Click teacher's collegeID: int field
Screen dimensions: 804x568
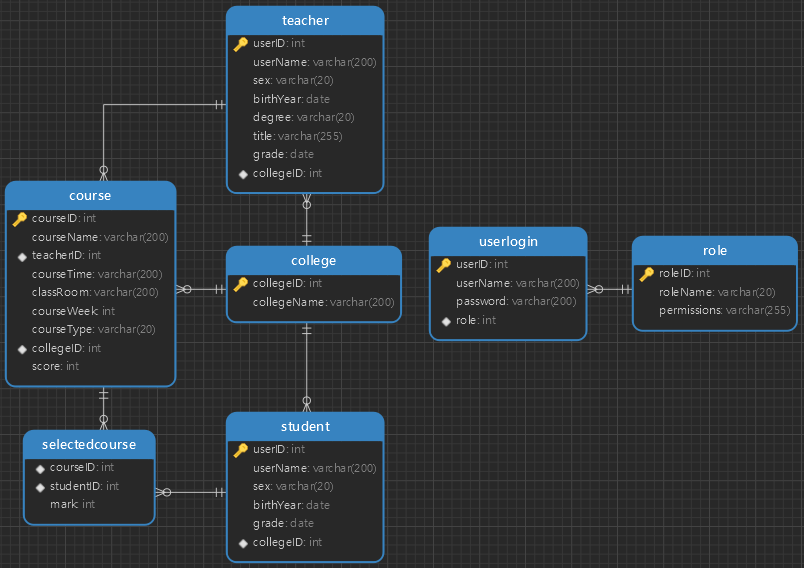[287, 173]
